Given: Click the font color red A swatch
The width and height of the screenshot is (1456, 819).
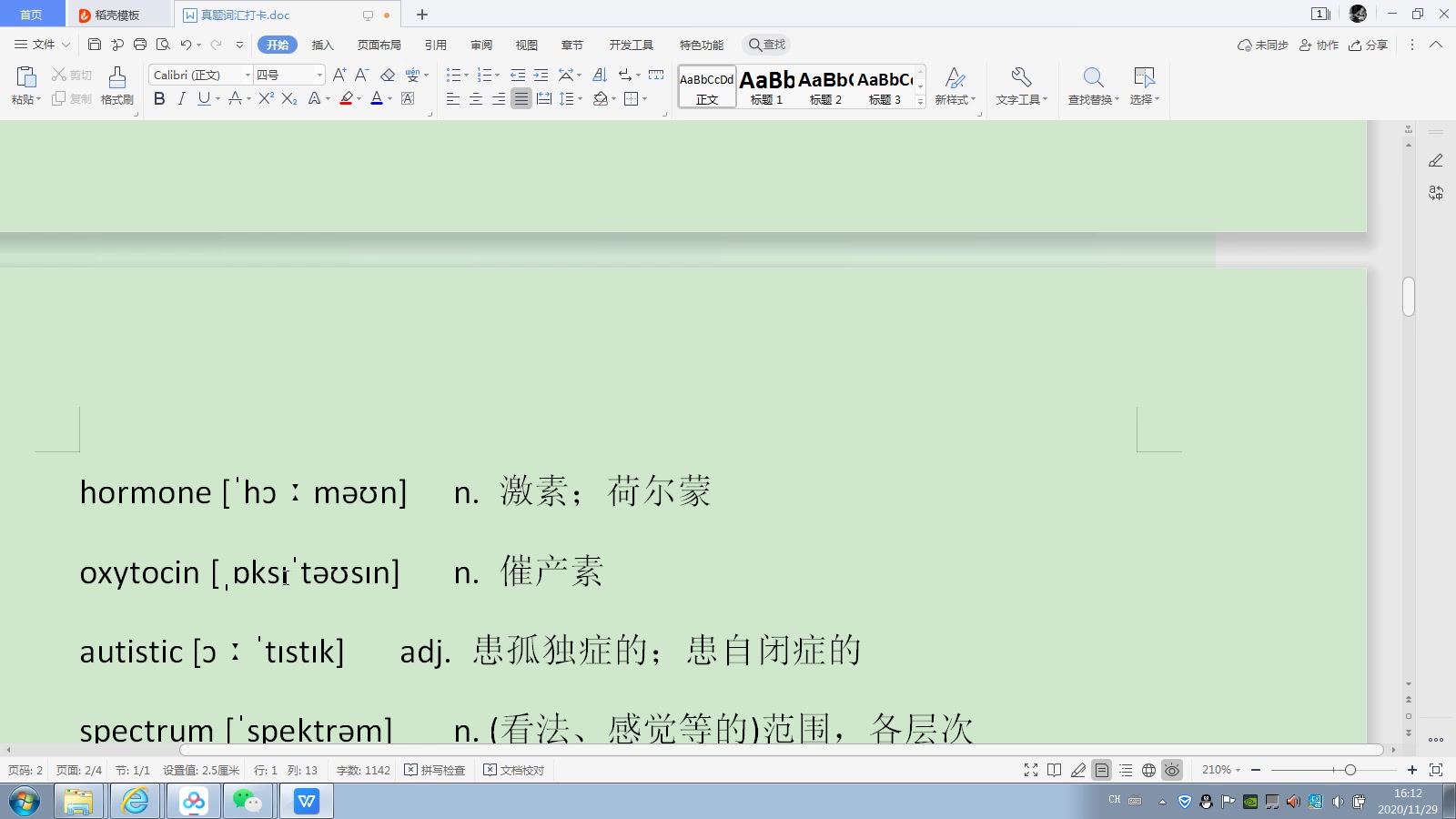Looking at the screenshot, I should (x=377, y=98).
